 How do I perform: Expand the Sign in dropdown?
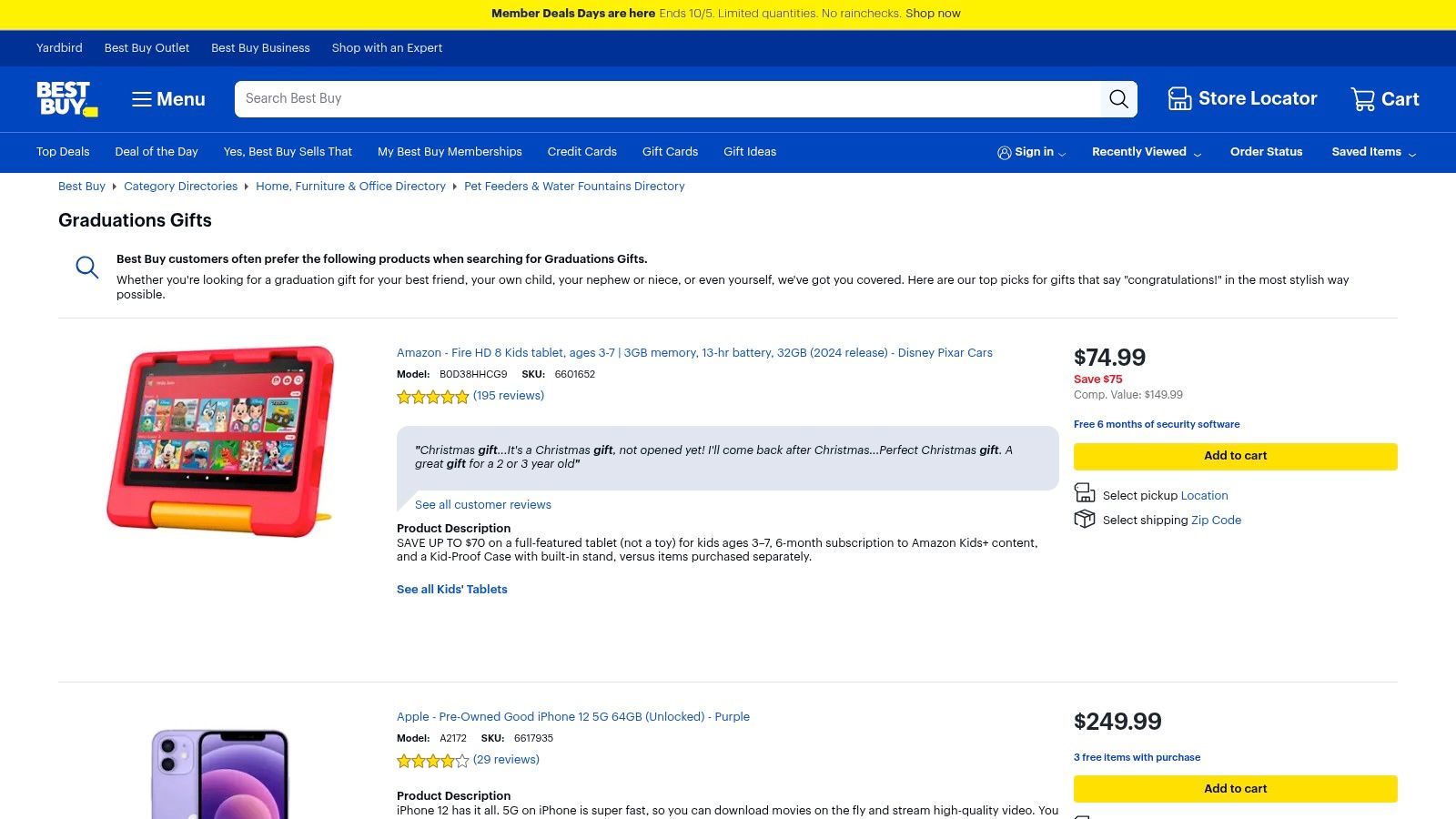point(1031,152)
